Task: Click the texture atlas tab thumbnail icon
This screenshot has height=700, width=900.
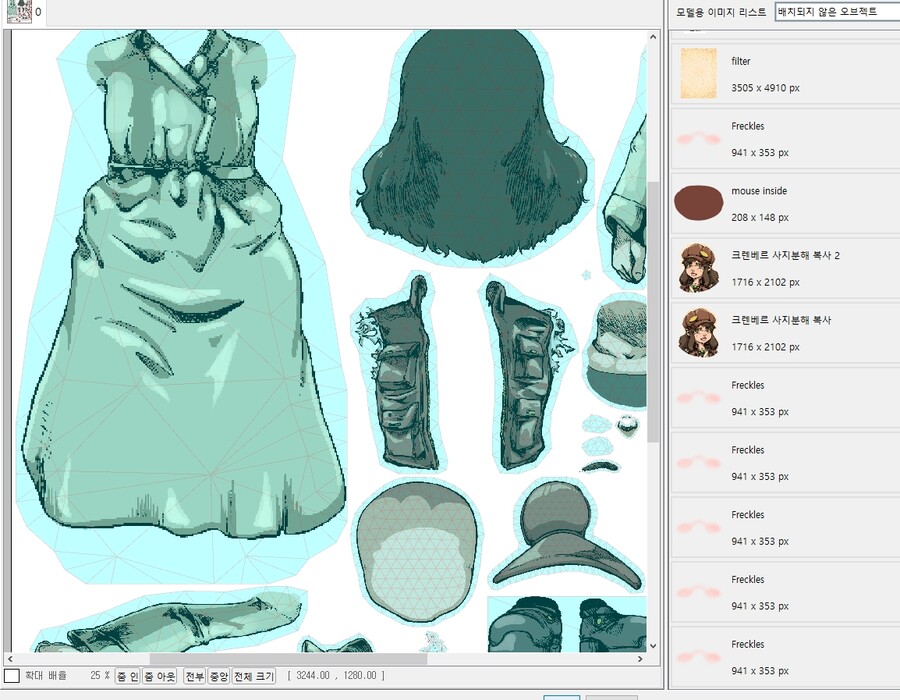Action: pyautogui.click(x=19, y=12)
